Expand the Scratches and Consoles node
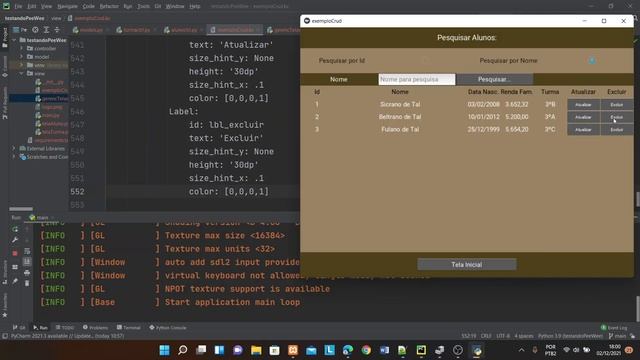640x360 pixels. 14,157
